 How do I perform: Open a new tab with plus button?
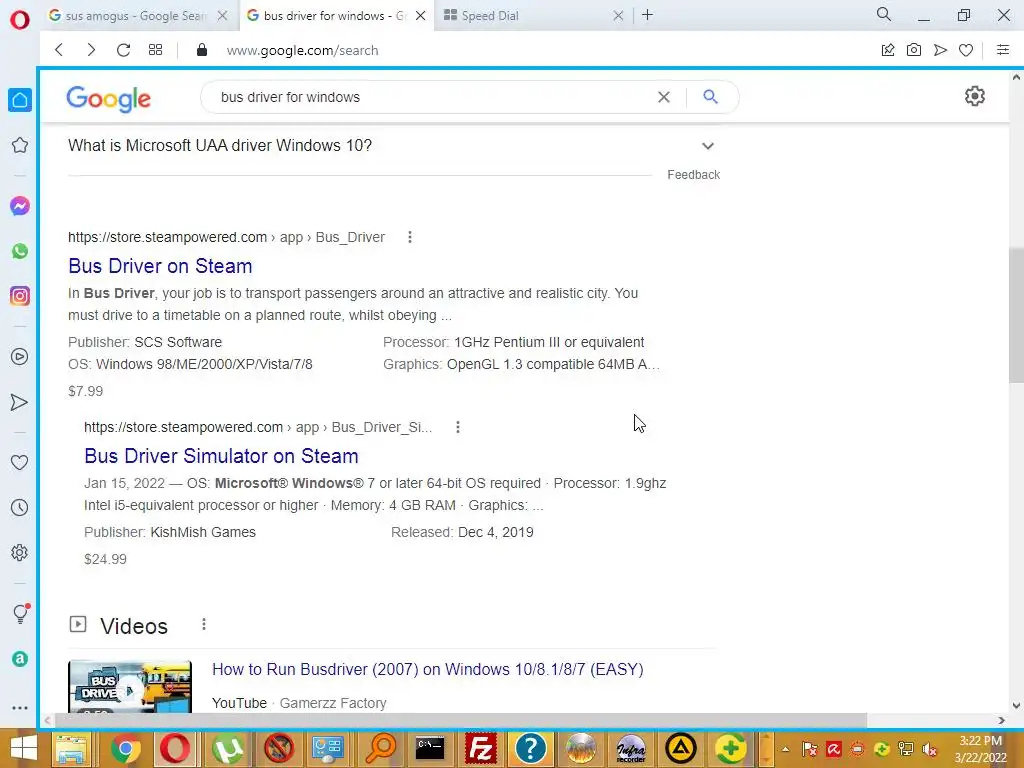tap(647, 15)
